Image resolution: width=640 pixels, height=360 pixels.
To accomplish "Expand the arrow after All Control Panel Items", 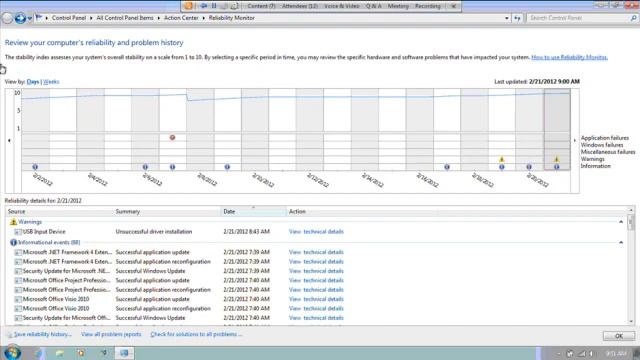I will pos(159,18).
